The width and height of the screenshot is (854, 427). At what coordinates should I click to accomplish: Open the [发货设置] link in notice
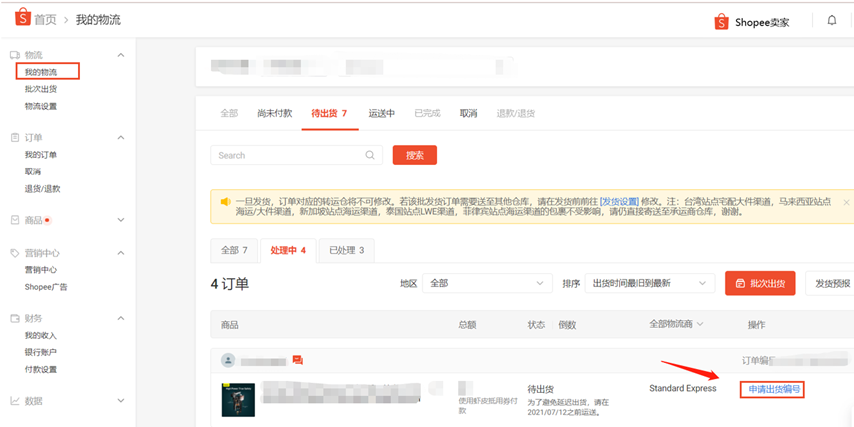pyautogui.click(x=619, y=202)
